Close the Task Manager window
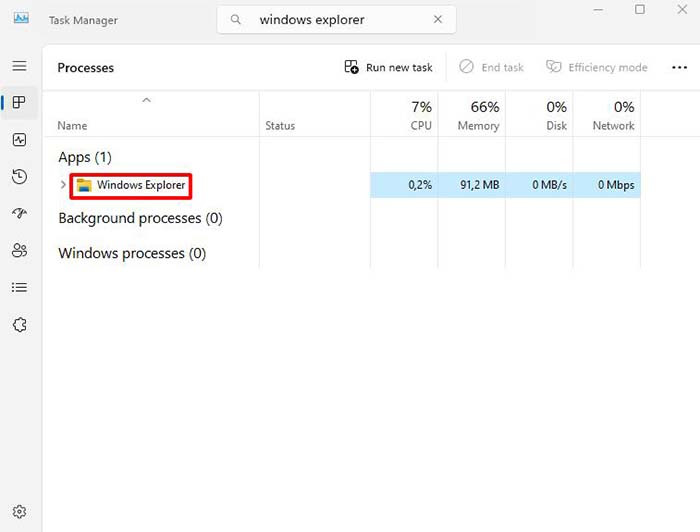700x532 pixels. click(682, 9)
